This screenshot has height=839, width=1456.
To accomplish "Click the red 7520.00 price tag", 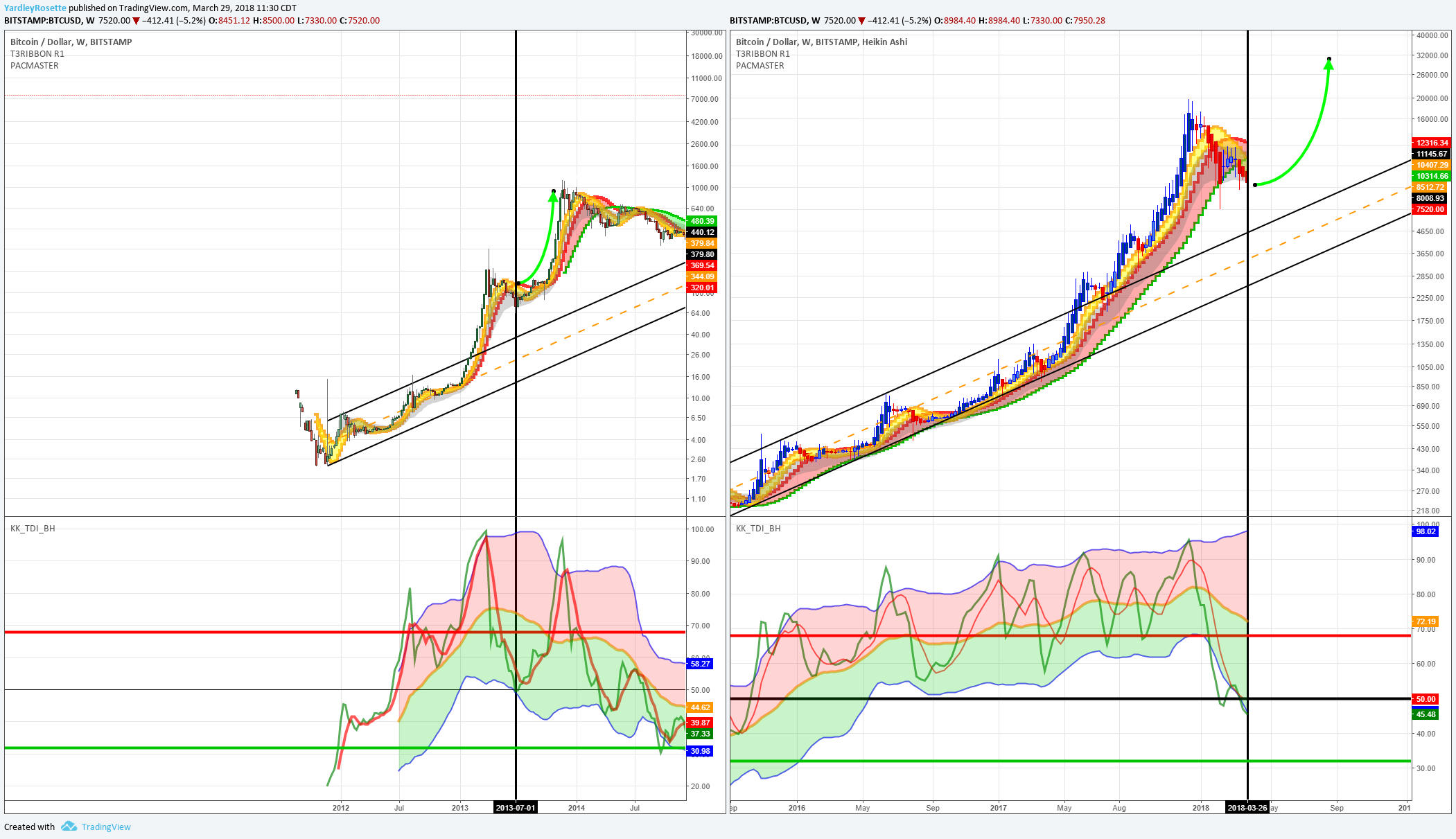I will 1429,209.
